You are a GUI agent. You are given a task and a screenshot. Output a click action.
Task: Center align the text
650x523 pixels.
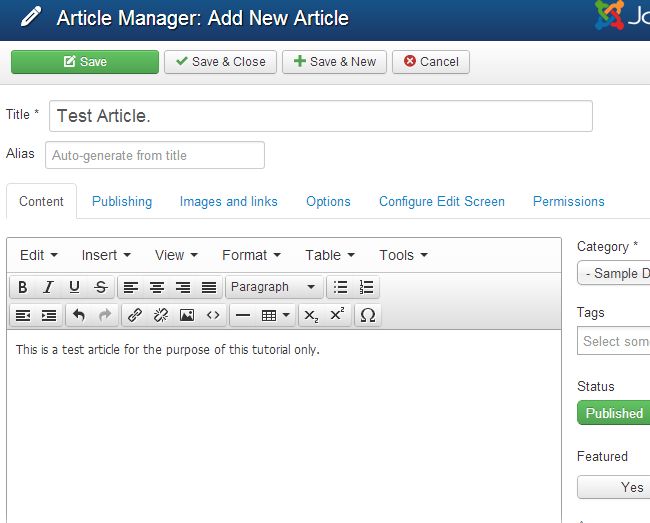(x=157, y=287)
